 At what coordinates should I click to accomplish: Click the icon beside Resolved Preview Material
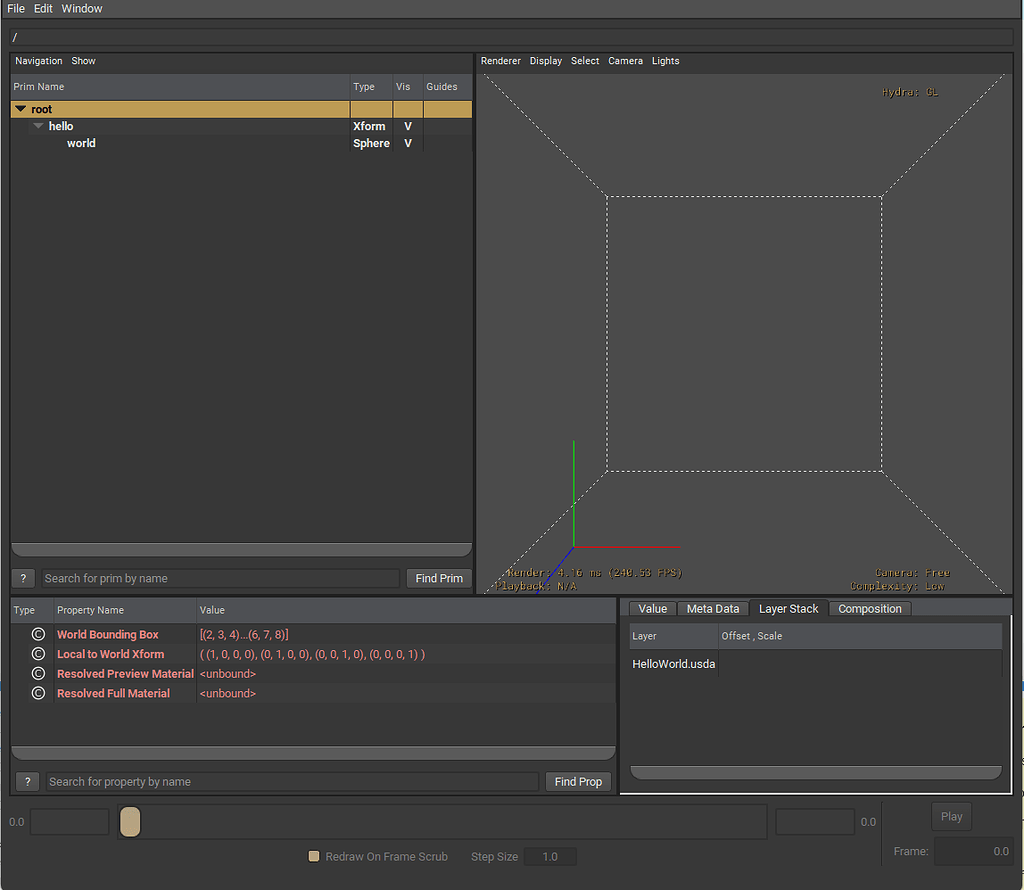pos(38,674)
